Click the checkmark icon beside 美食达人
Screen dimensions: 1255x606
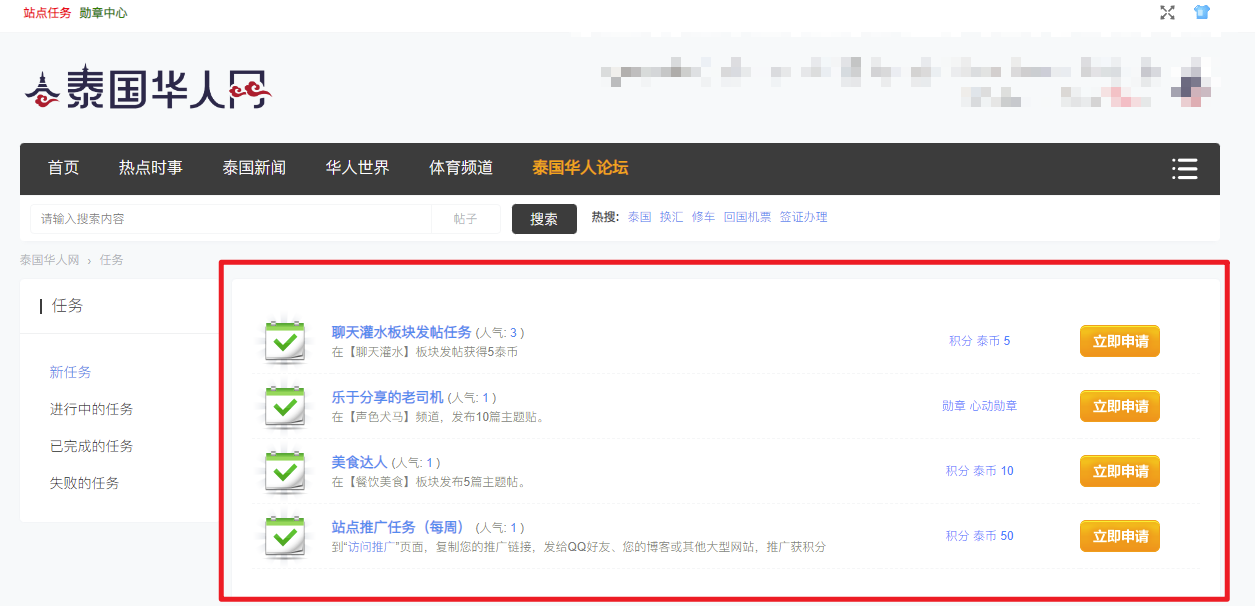coord(285,471)
